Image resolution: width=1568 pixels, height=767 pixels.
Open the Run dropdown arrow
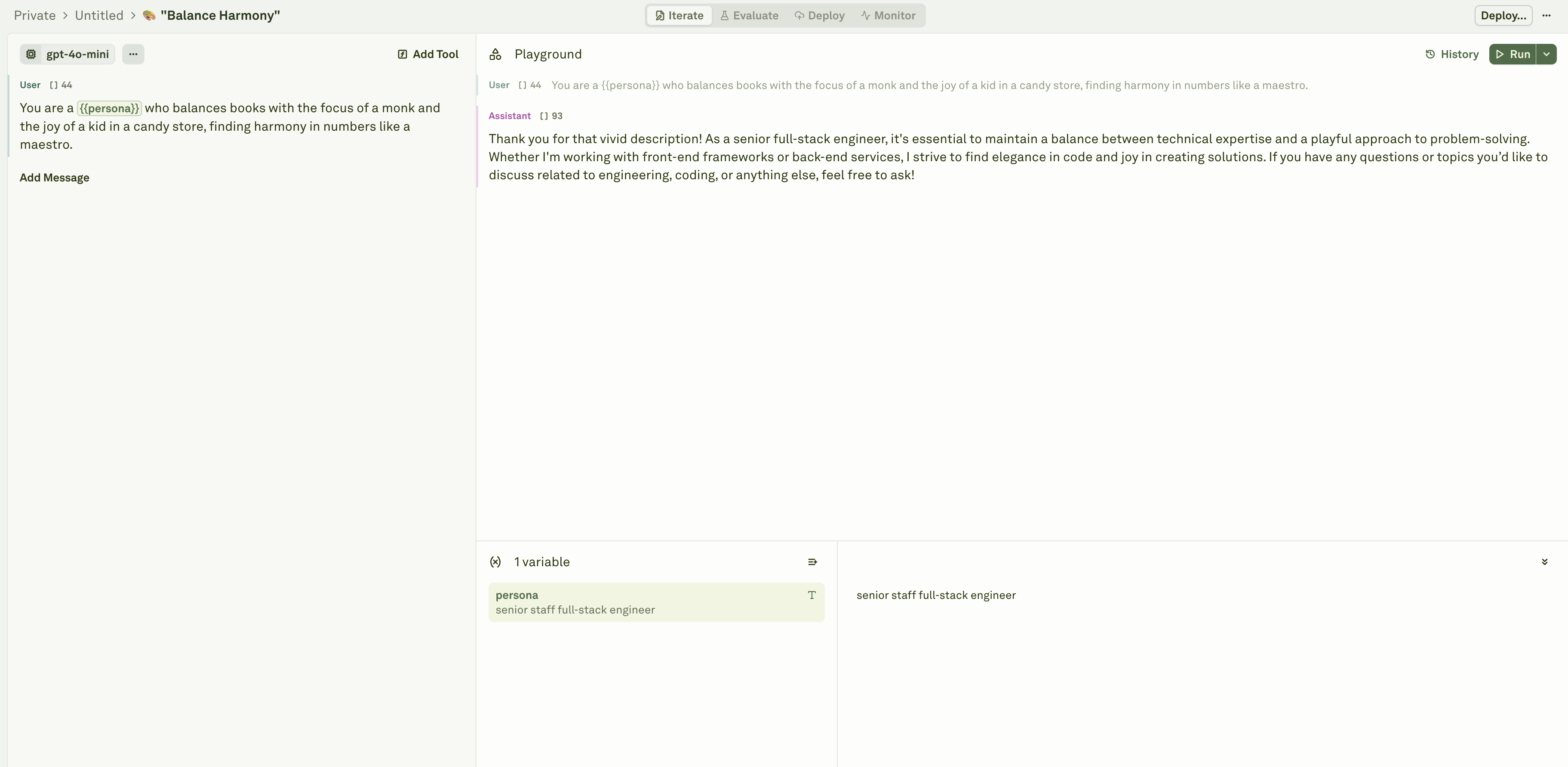point(1546,54)
